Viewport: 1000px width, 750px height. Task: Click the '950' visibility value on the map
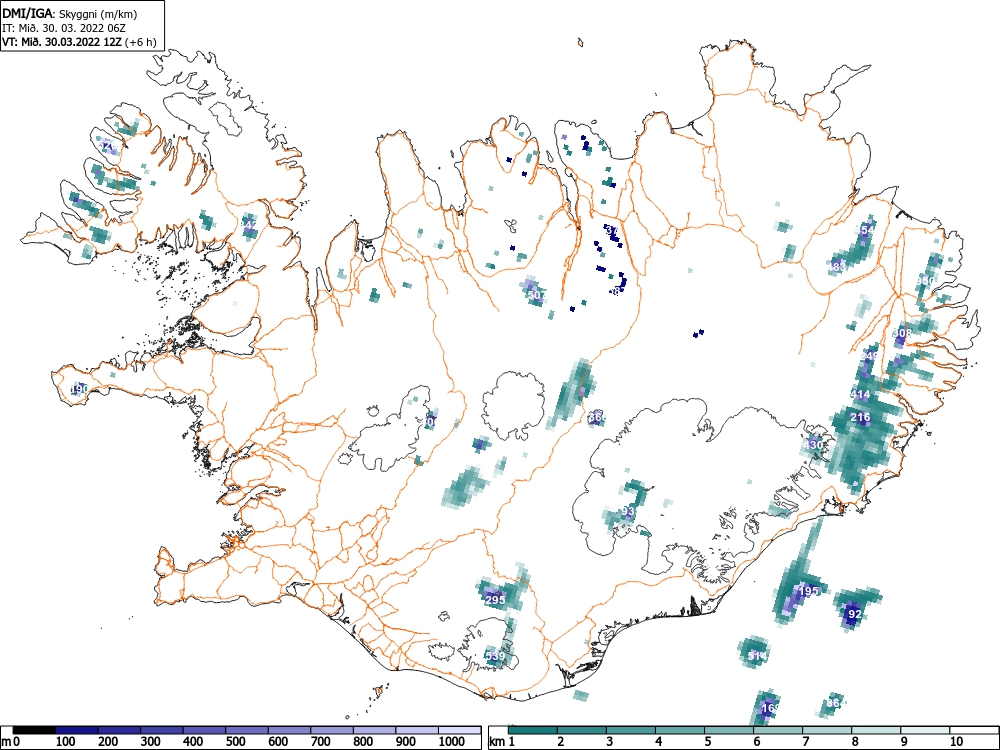(925, 281)
